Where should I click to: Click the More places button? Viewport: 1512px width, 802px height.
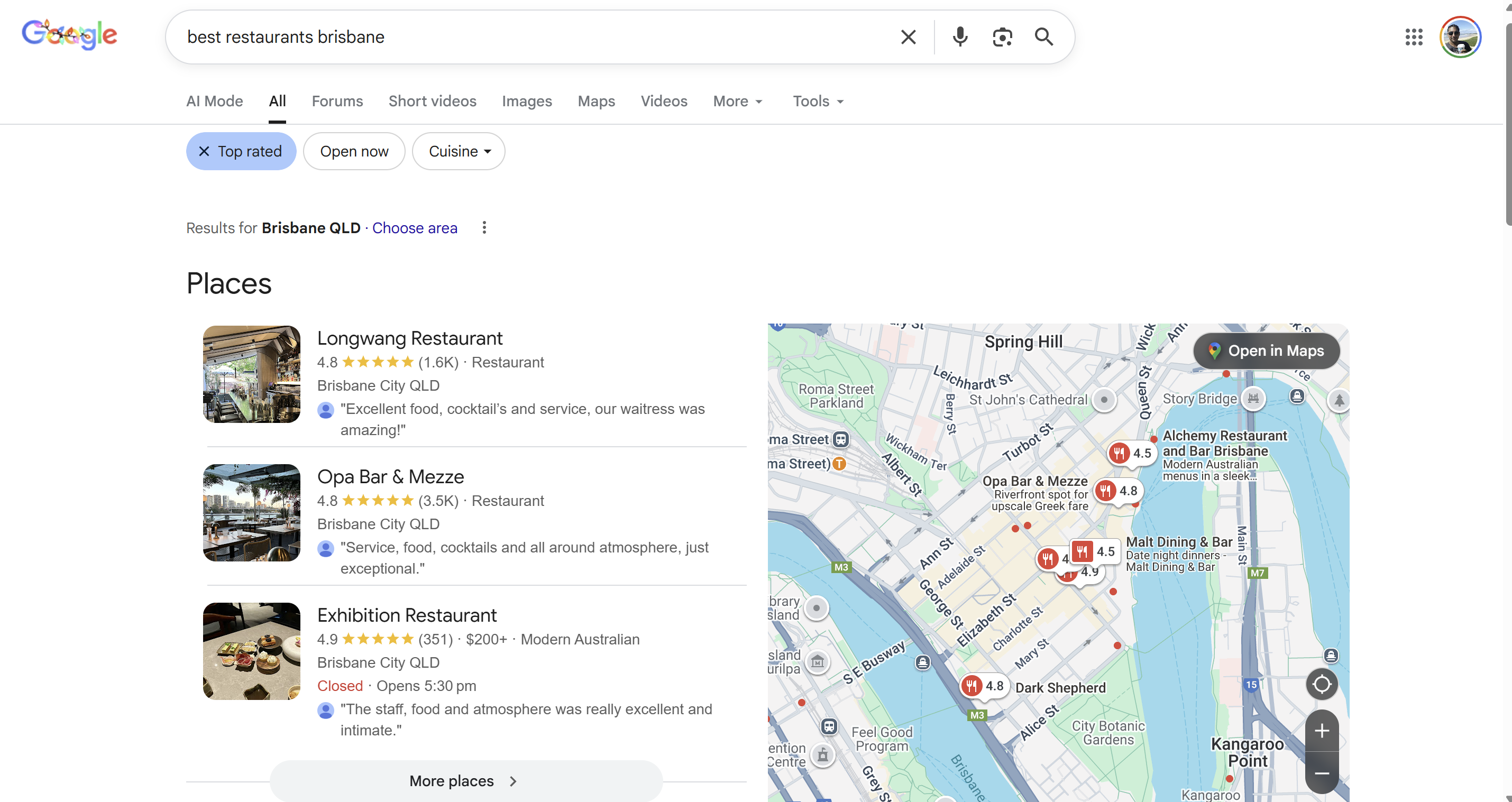[466, 781]
